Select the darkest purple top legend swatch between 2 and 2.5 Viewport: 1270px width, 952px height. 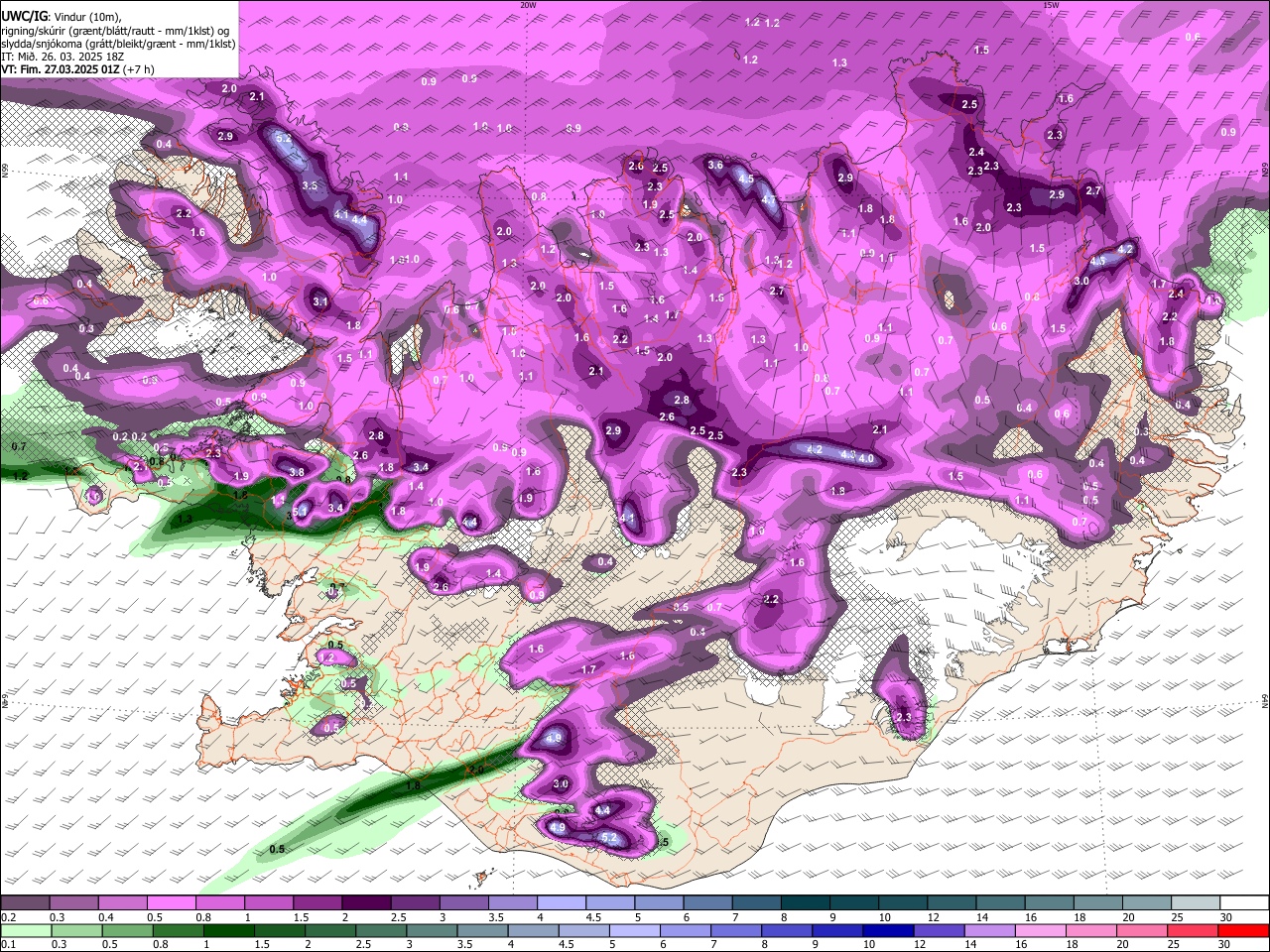click(366, 902)
